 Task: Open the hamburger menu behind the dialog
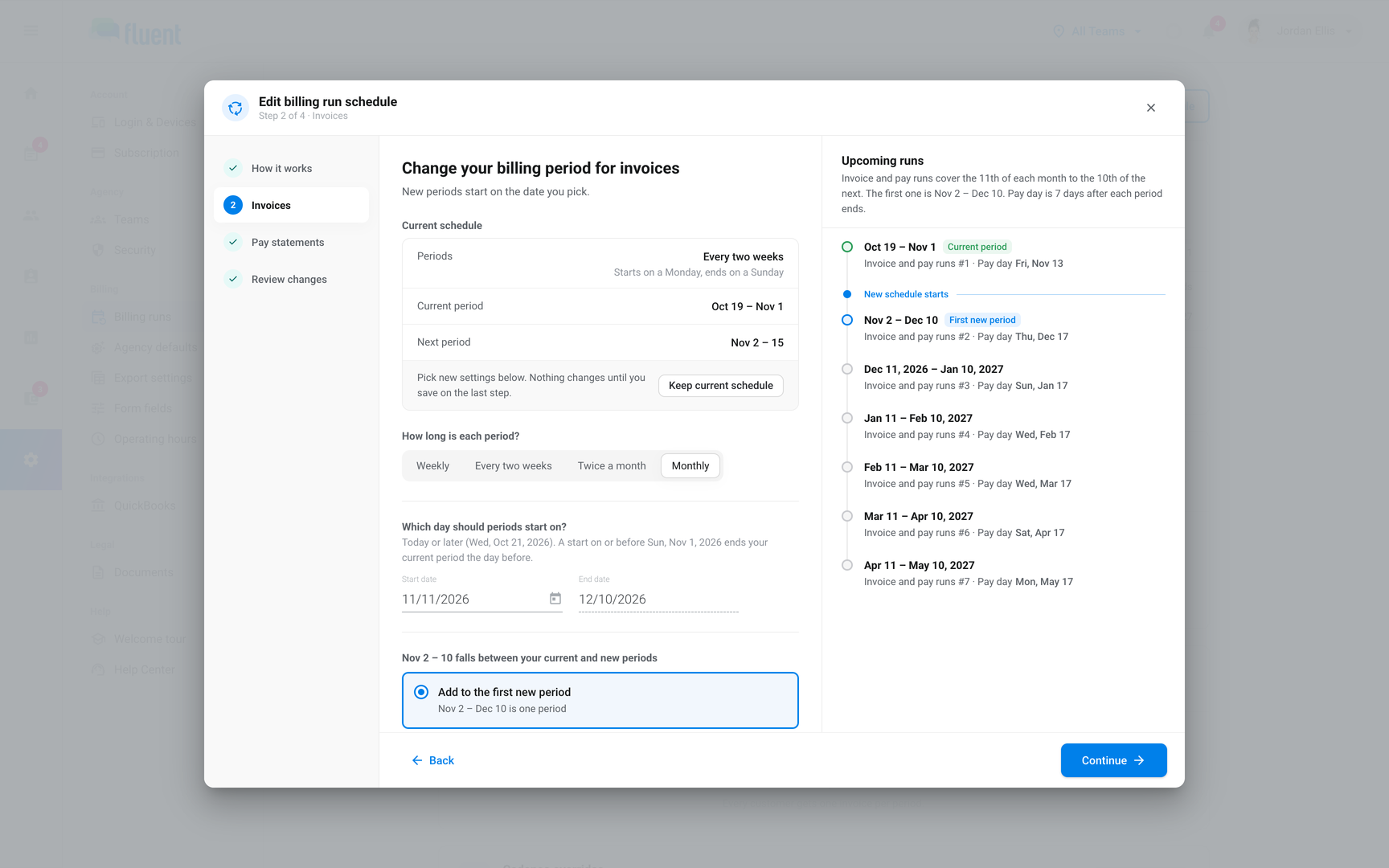point(31,31)
